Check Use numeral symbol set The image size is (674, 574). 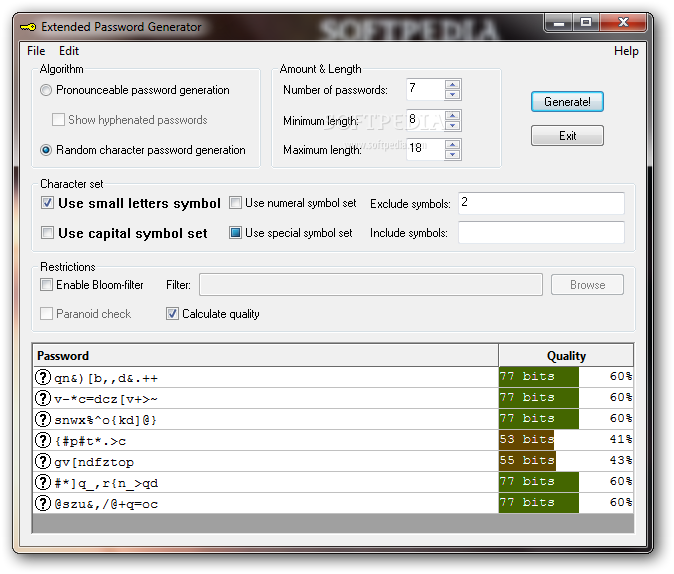(235, 203)
